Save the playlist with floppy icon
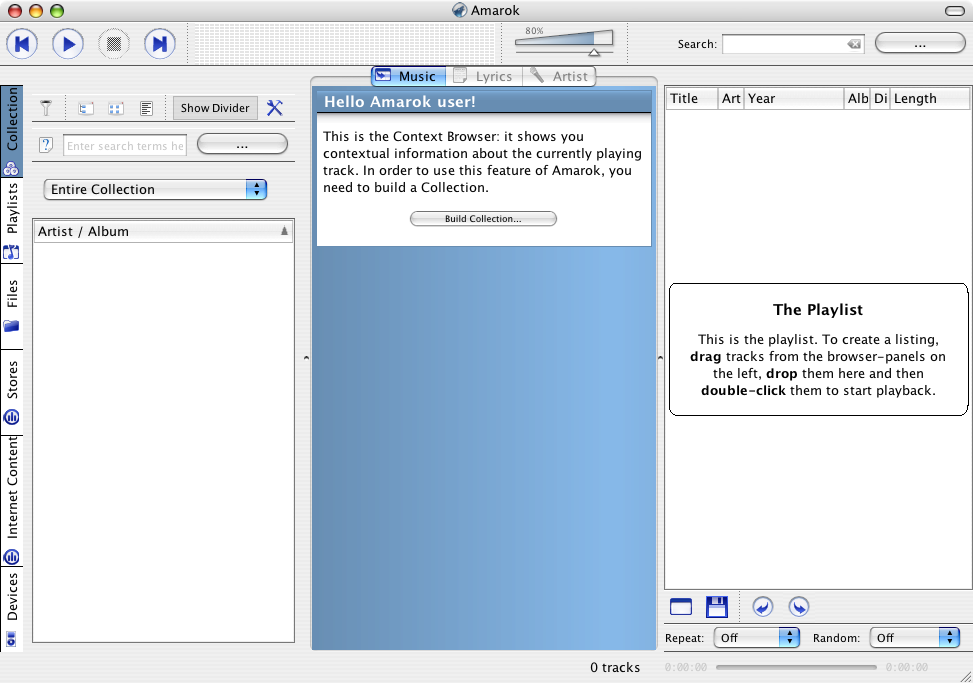 [717, 606]
